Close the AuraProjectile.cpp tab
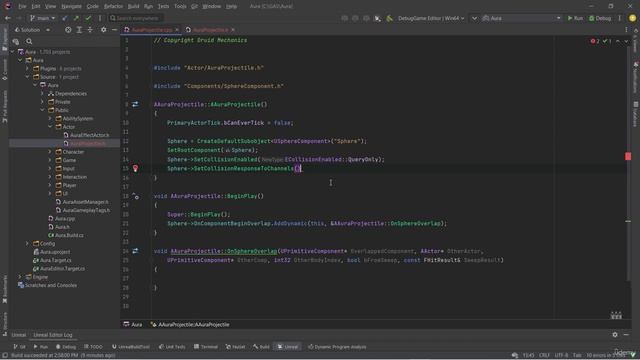The image size is (640, 360). [177, 30]
